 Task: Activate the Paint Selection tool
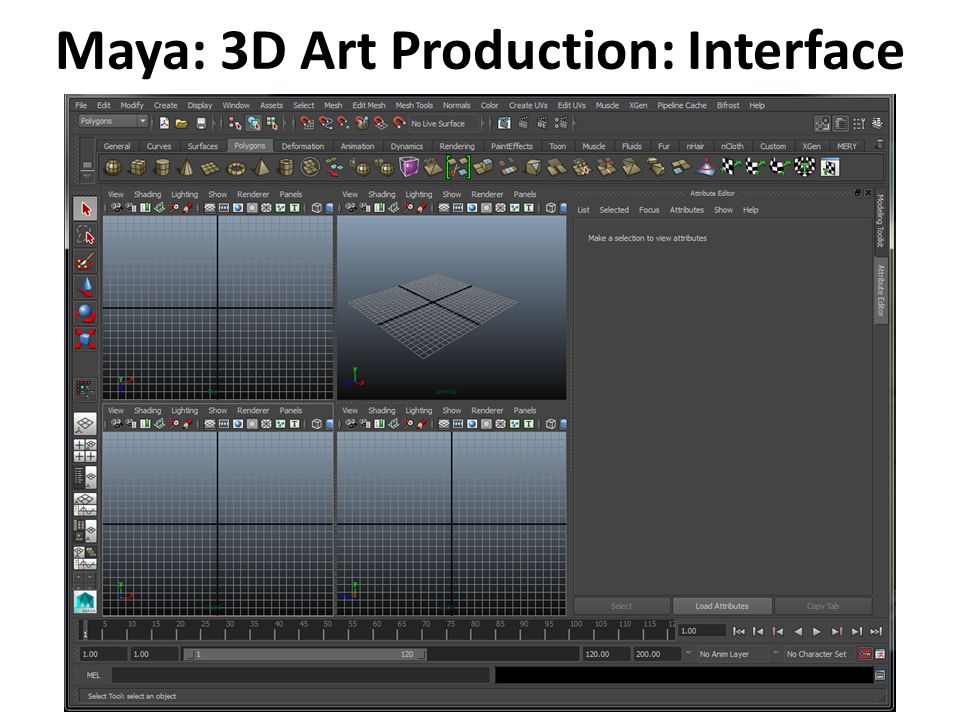point(85,261)
